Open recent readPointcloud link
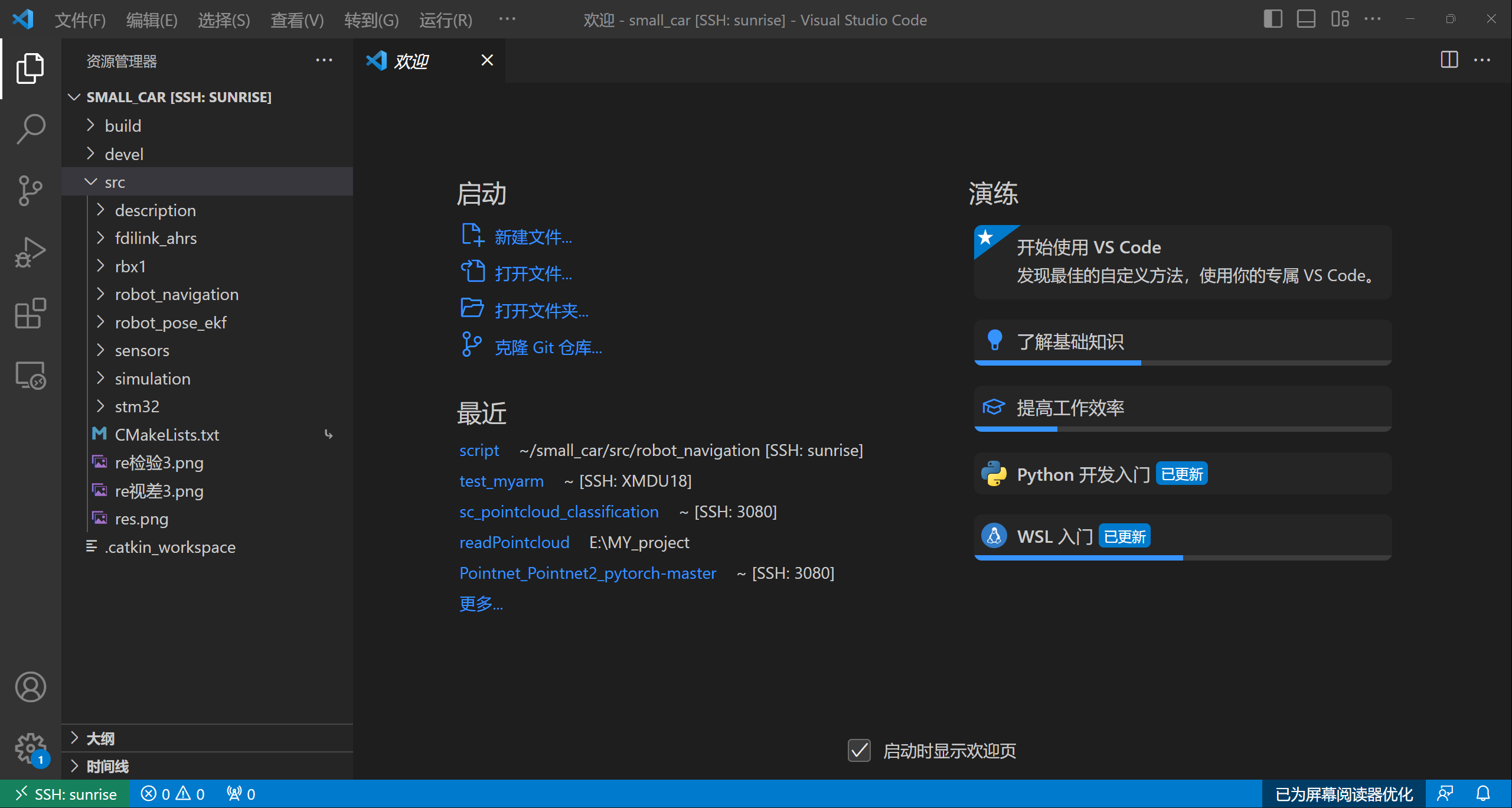The image size is (1512, 808). (514, 542)
